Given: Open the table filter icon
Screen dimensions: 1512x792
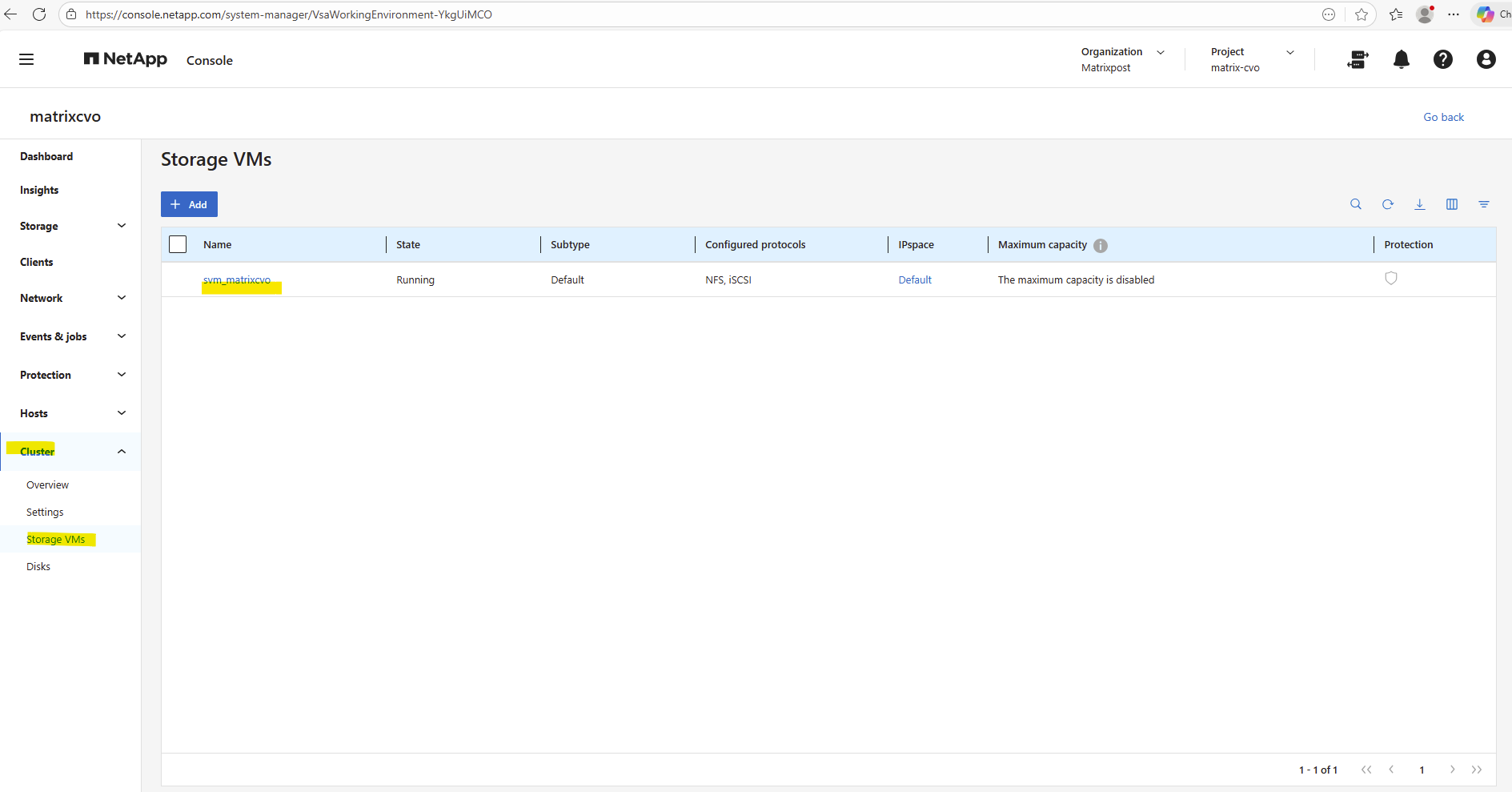Looking at the screenshot, I should click(x=1484, y=204).
